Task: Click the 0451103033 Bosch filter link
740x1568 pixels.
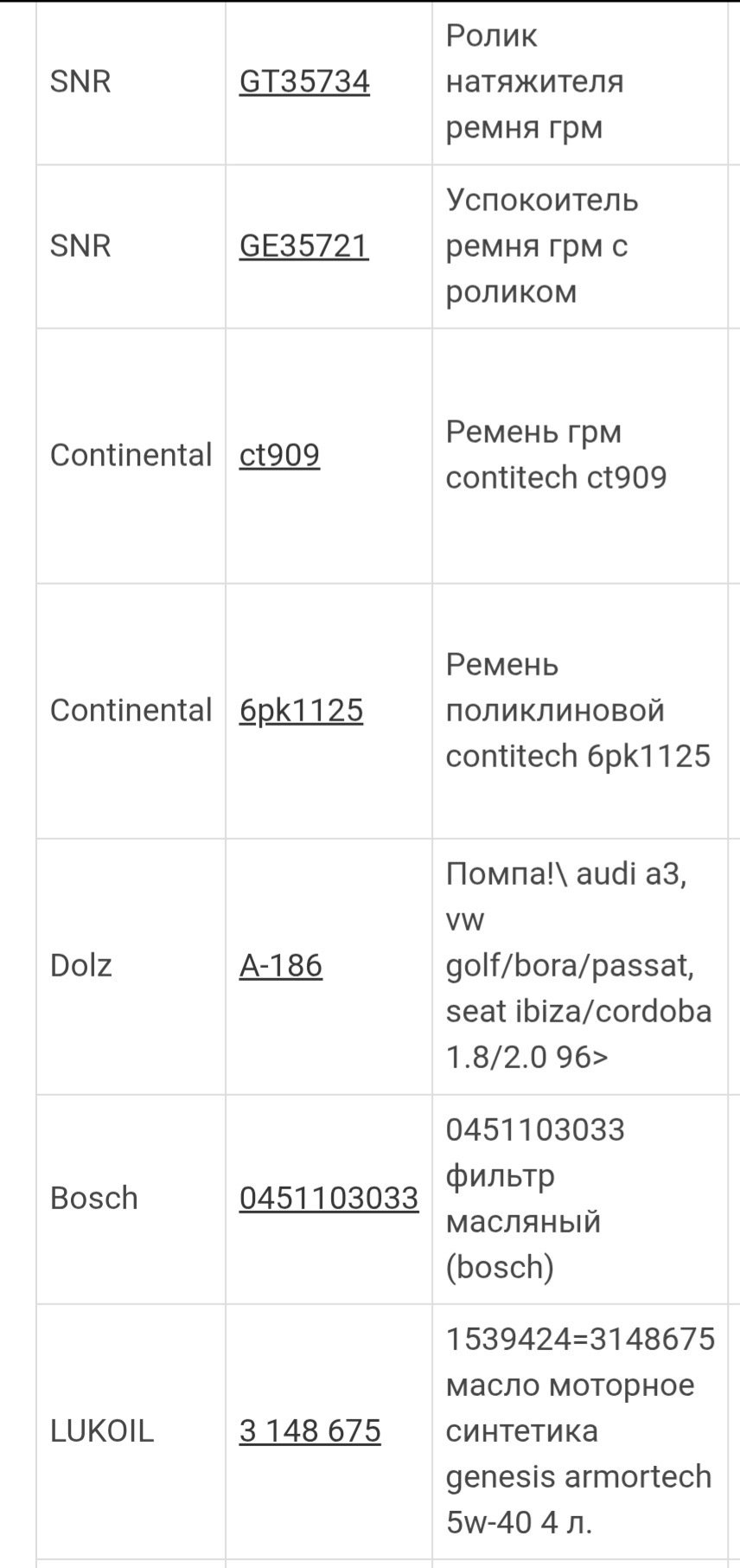Action: (329, 1198)
